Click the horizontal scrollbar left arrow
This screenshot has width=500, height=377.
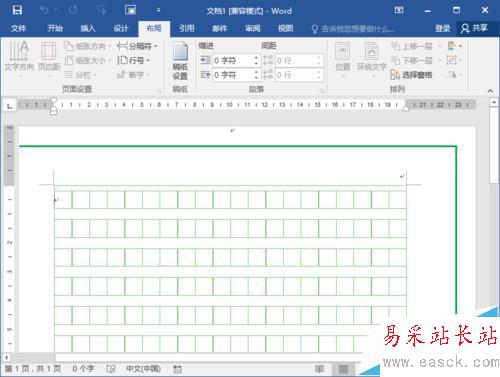[x=7, y=357]
